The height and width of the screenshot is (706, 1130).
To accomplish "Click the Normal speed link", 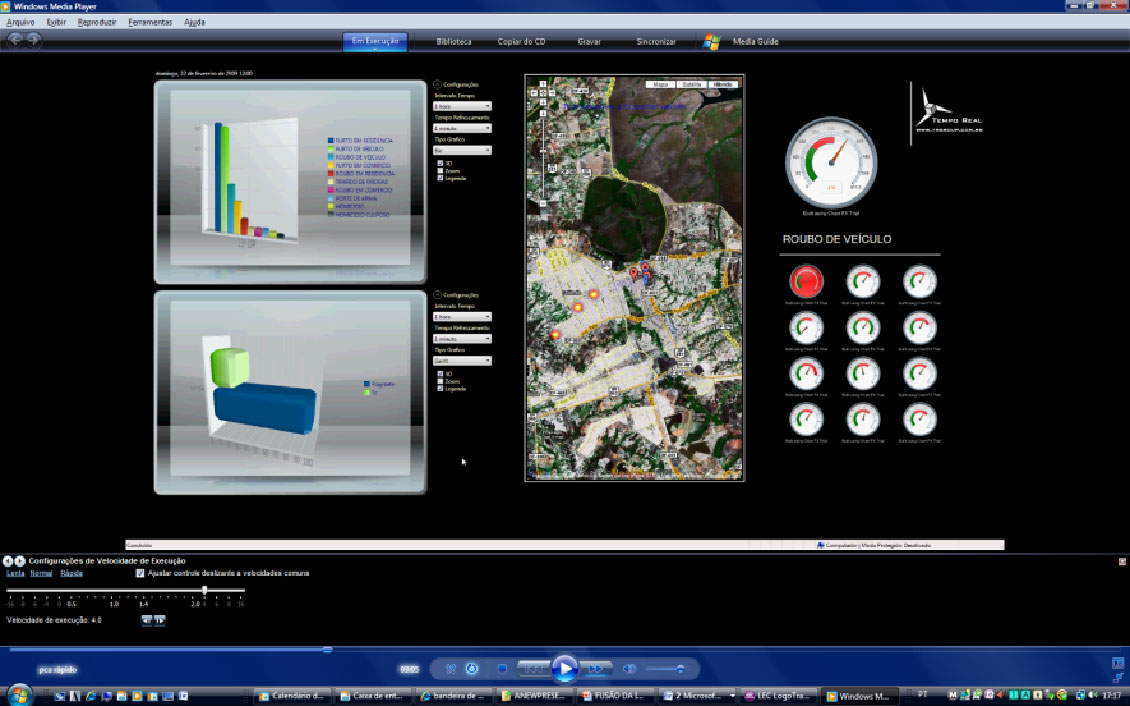I will [41, 573].
